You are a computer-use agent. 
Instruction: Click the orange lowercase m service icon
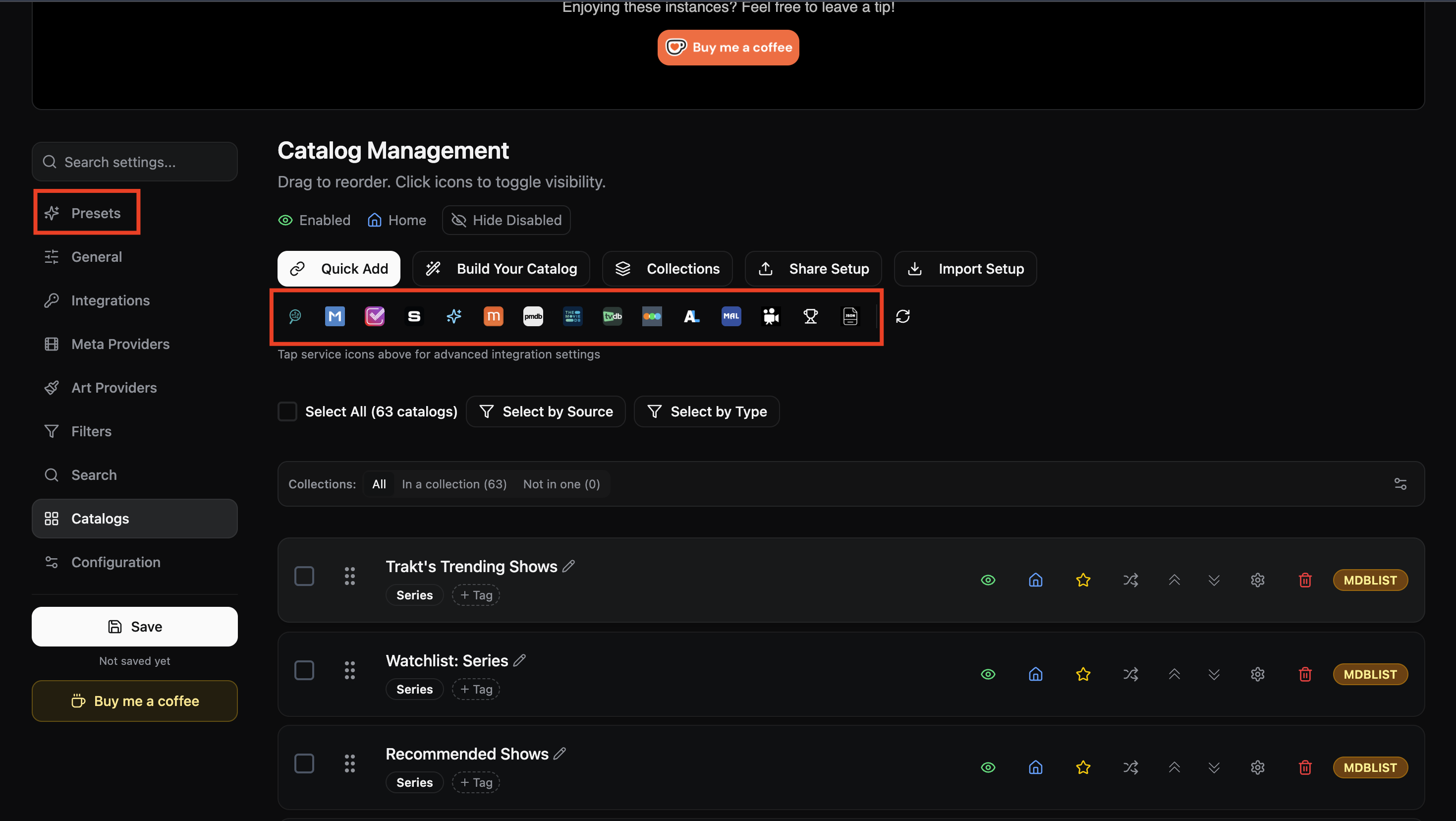(494, 316)
